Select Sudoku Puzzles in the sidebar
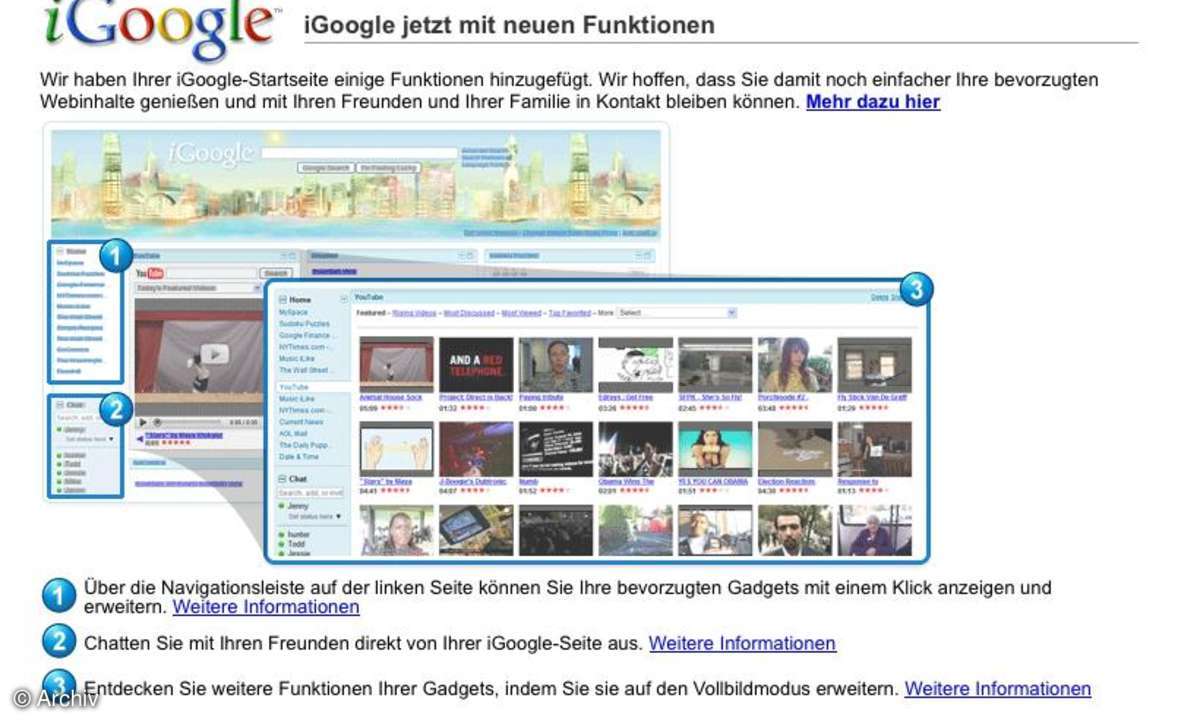The image size is (1200, 720). click(304, 324)
